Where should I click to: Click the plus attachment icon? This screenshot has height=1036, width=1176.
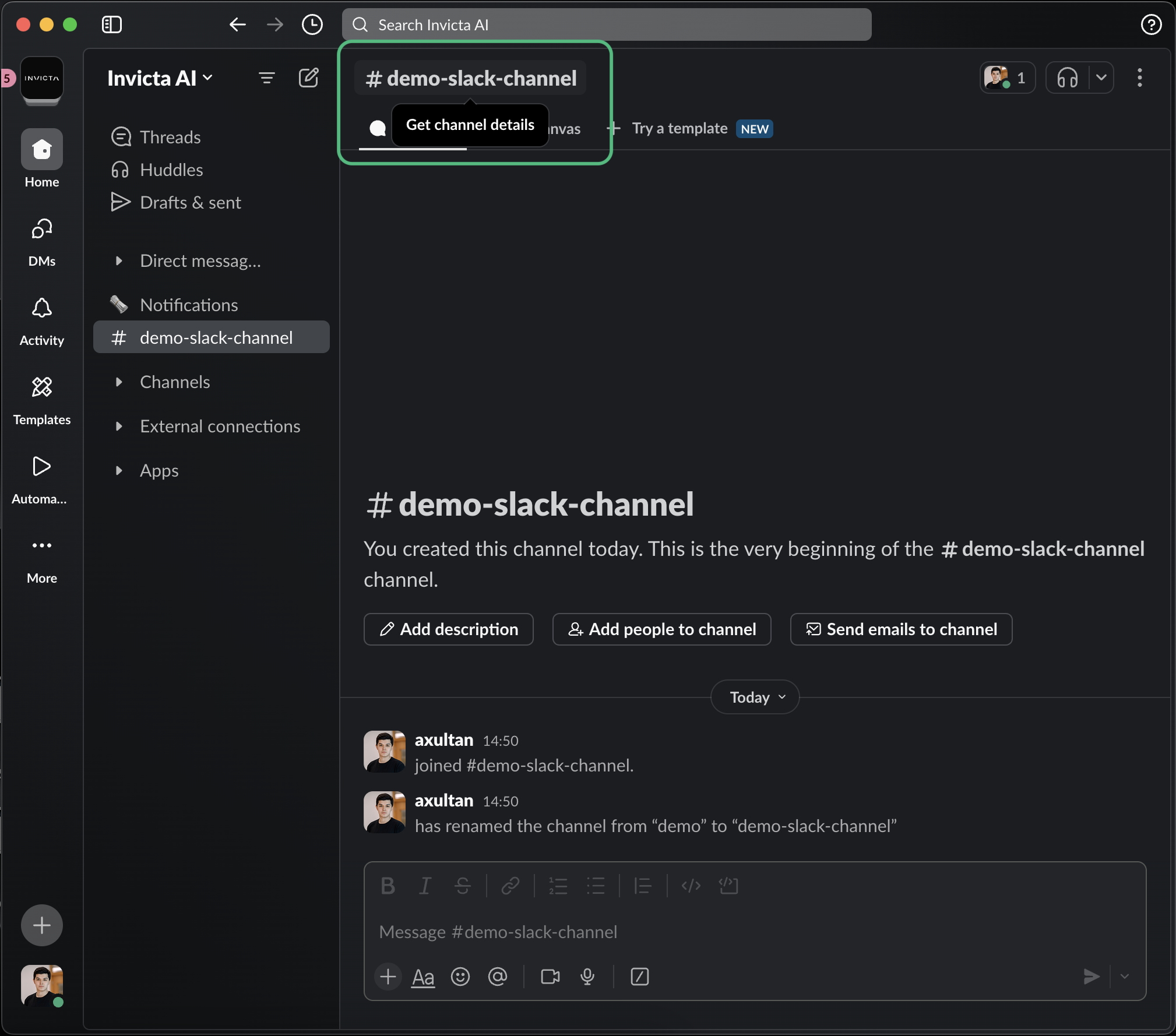(387, 977)
